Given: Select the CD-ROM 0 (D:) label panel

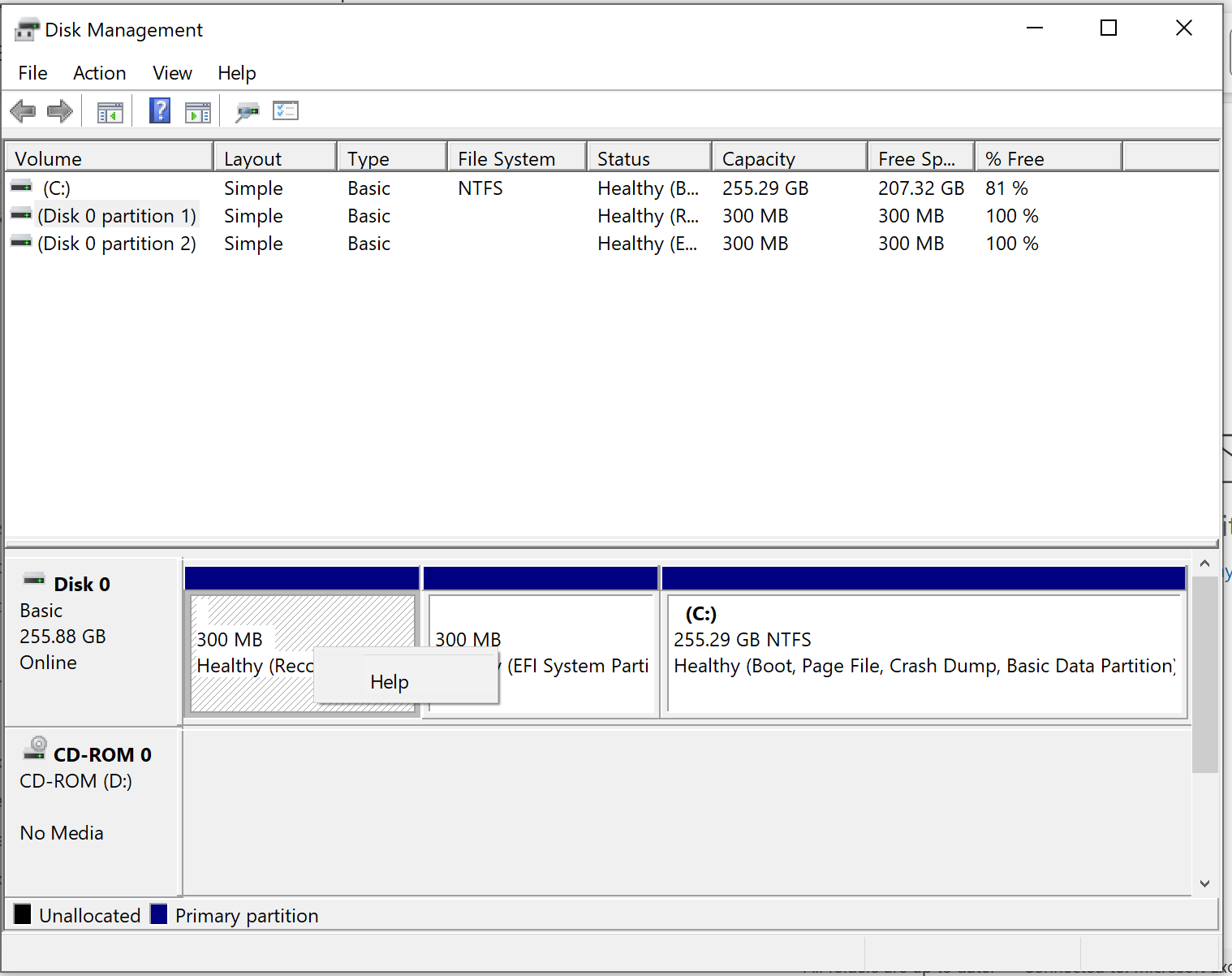Looking at the screenshot, I should pyautogui.click(x=93, y=812).
